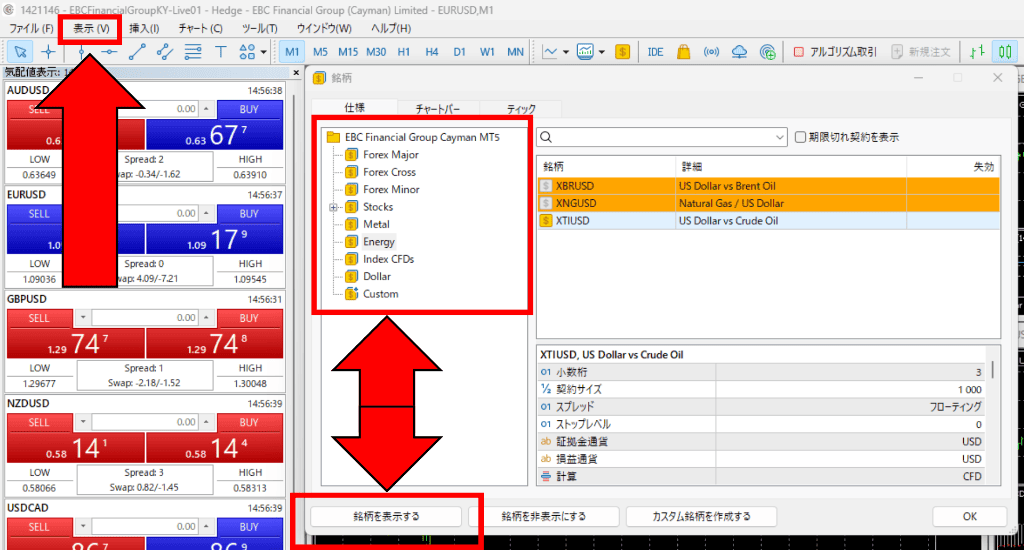Select the XNGUSD symbol row
This screenshot has width=1024, height=553.
tap(768, 204)
